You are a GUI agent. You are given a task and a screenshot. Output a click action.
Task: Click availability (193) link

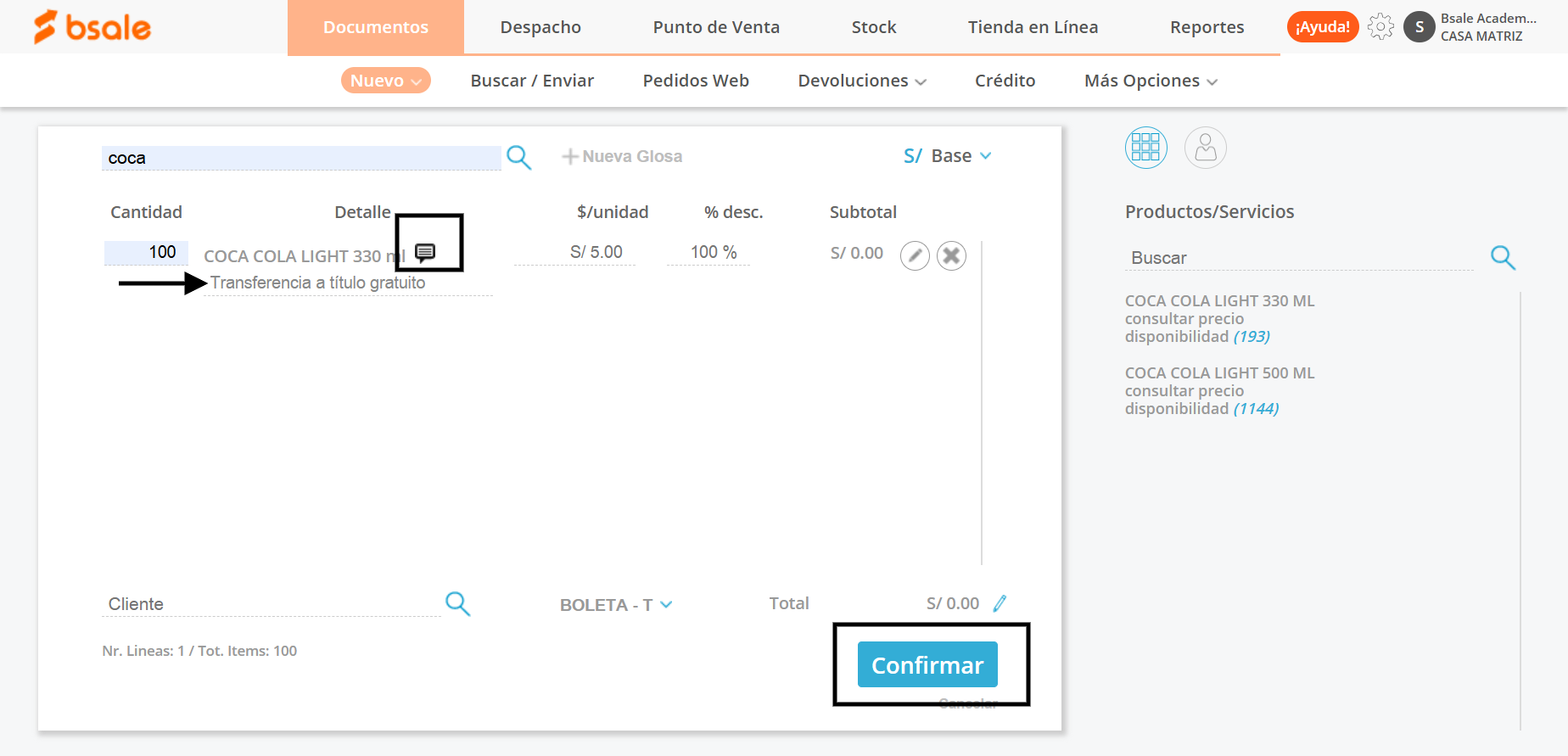tap(1252, 336)
